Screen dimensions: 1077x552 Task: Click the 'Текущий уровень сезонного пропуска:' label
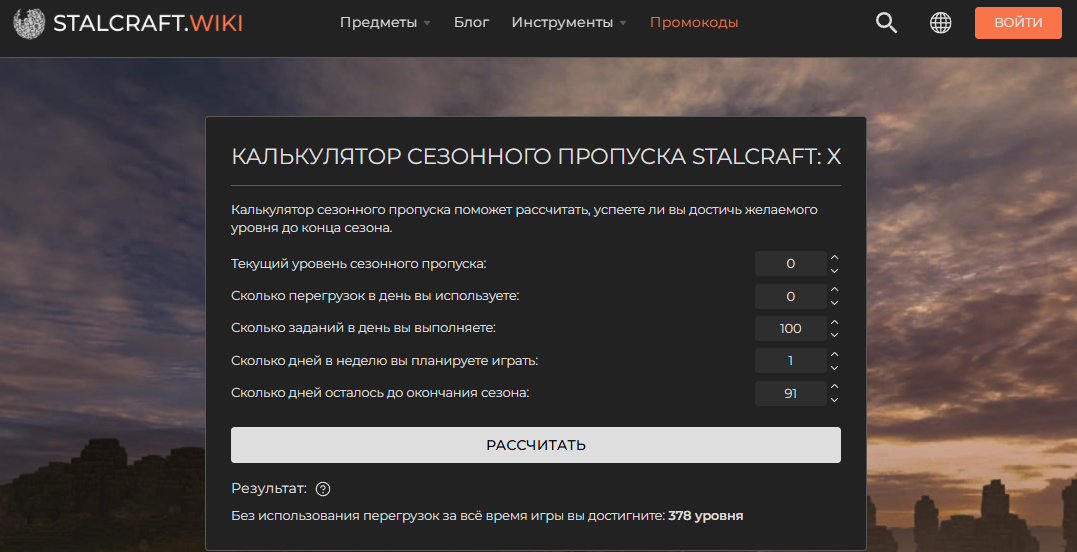coord(359,264)
